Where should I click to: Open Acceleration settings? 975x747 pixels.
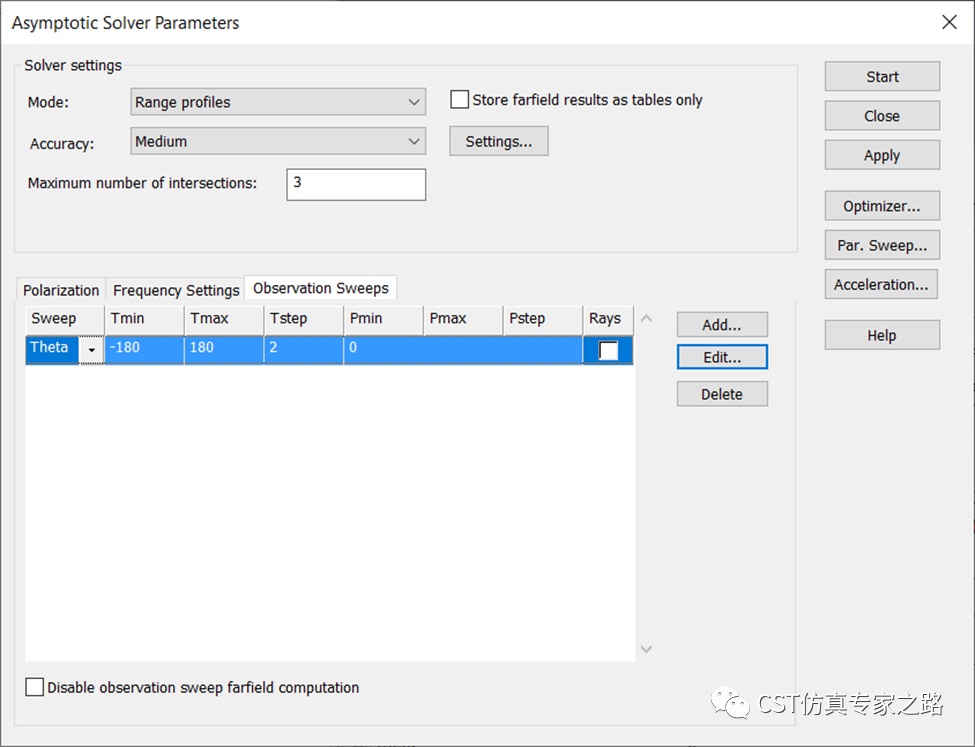(x=881, y=284)
